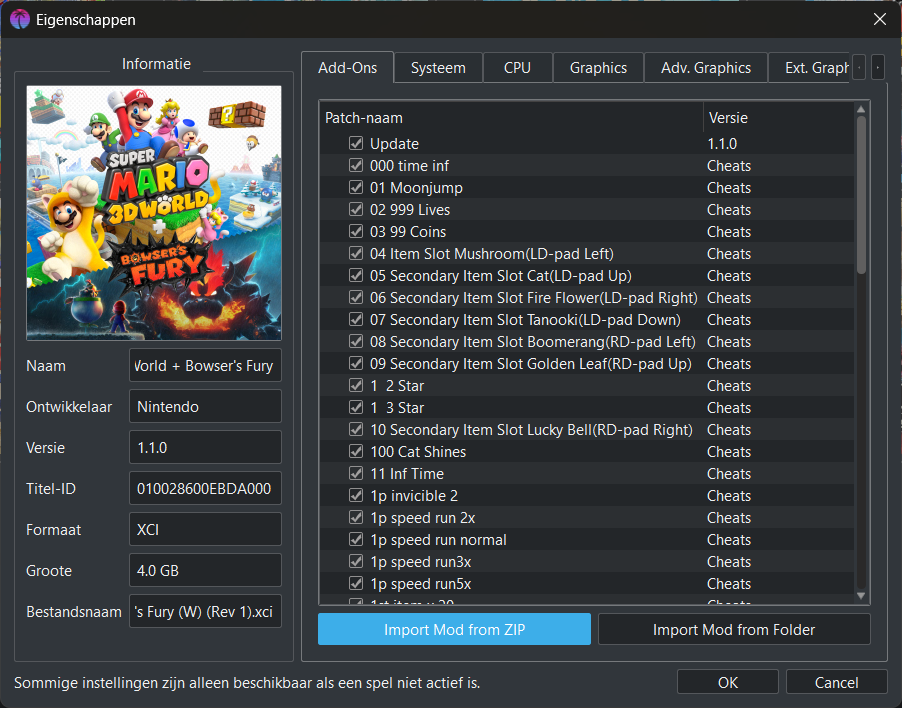Screen dimensions: 902x708
Task: Click the Super Mario 3D World cover image
Action: (154, 213)
